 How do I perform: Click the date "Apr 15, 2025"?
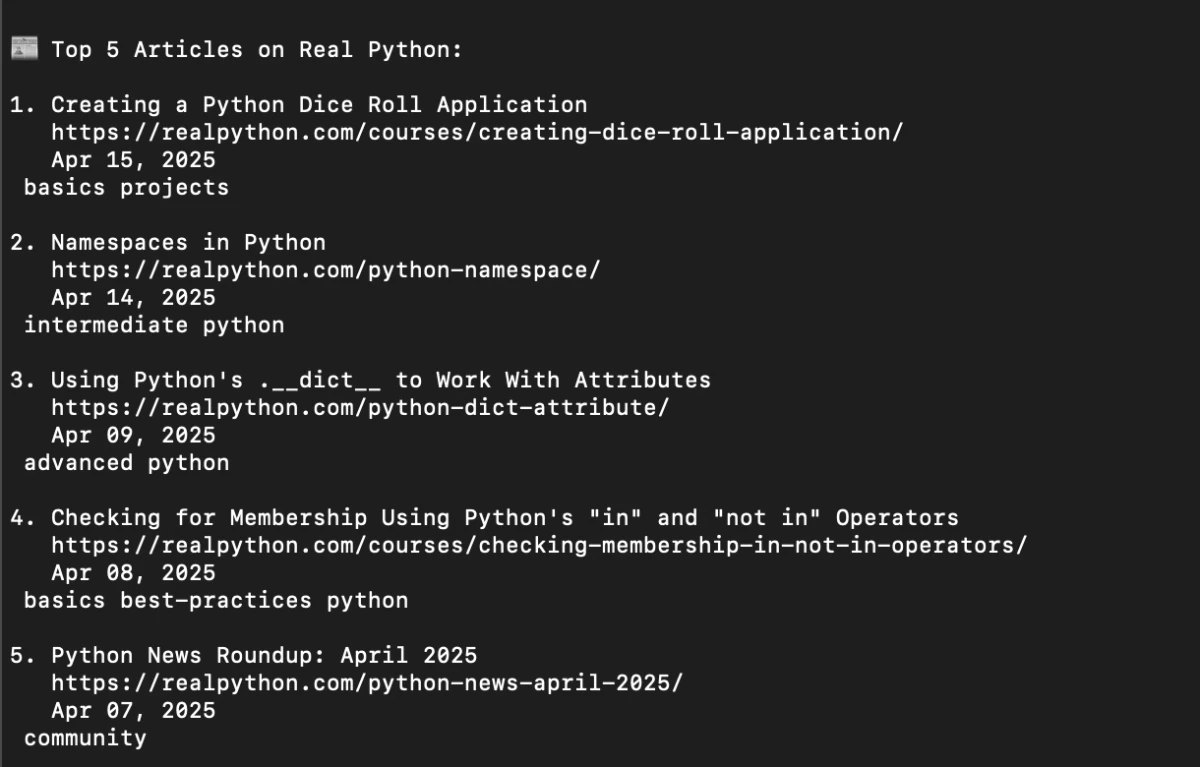(133, 160)
